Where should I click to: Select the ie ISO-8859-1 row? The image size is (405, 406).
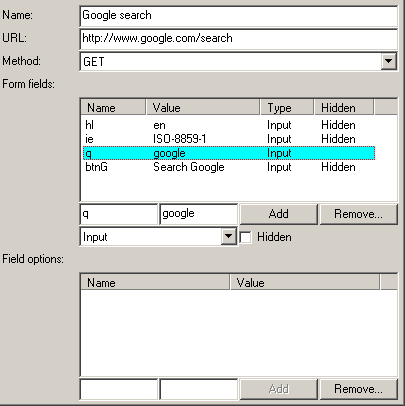click(229, 139)
